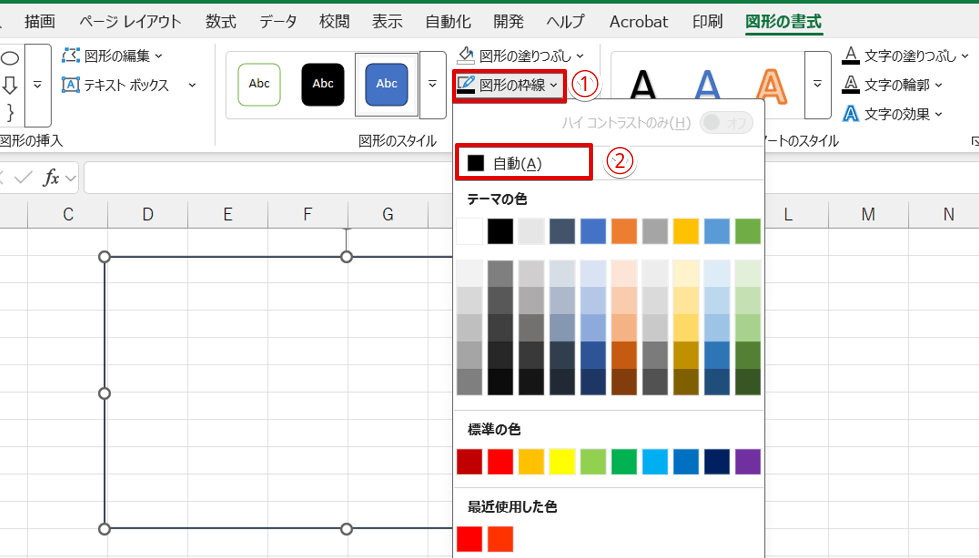Click the text effects glowing A icon

[x=850, y=114]
